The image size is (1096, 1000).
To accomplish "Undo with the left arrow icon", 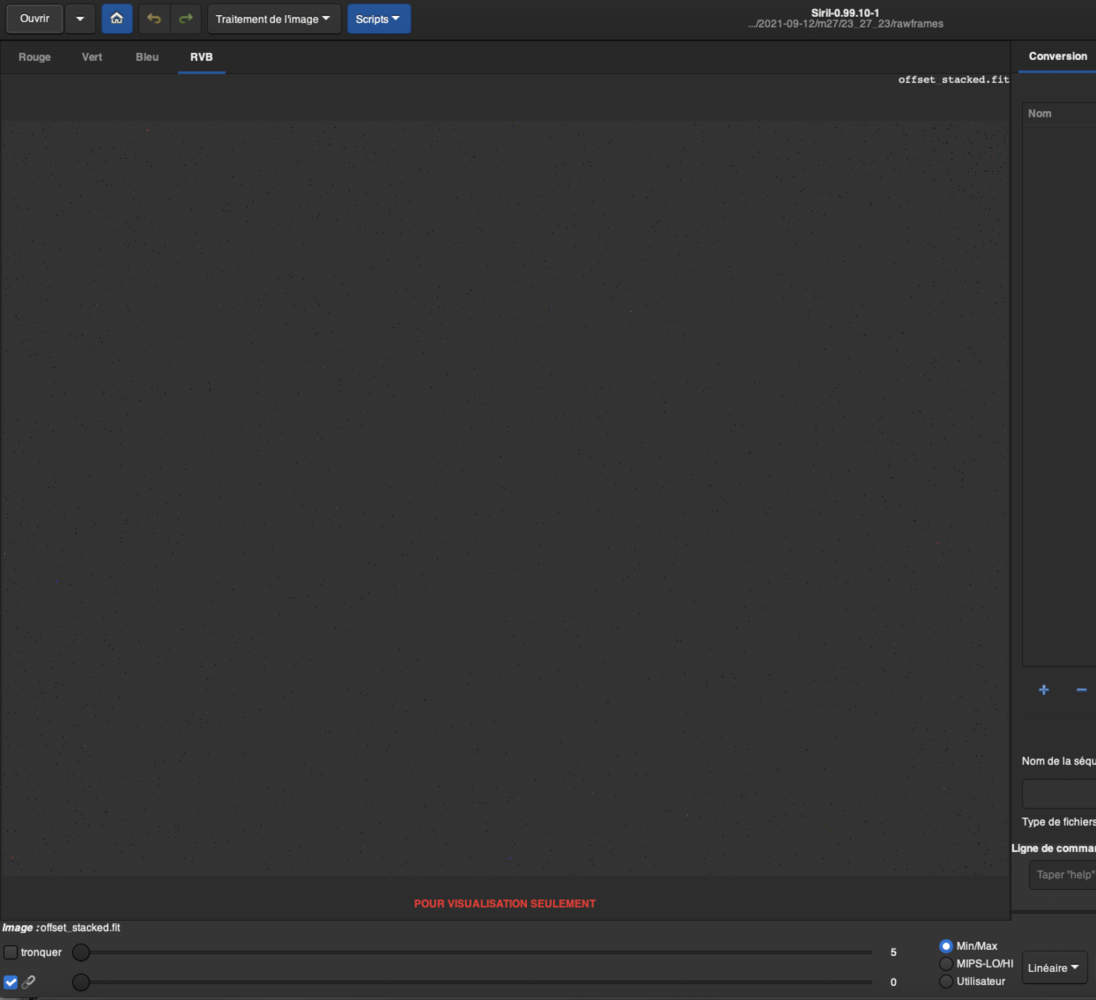I will tap(154, 19).
